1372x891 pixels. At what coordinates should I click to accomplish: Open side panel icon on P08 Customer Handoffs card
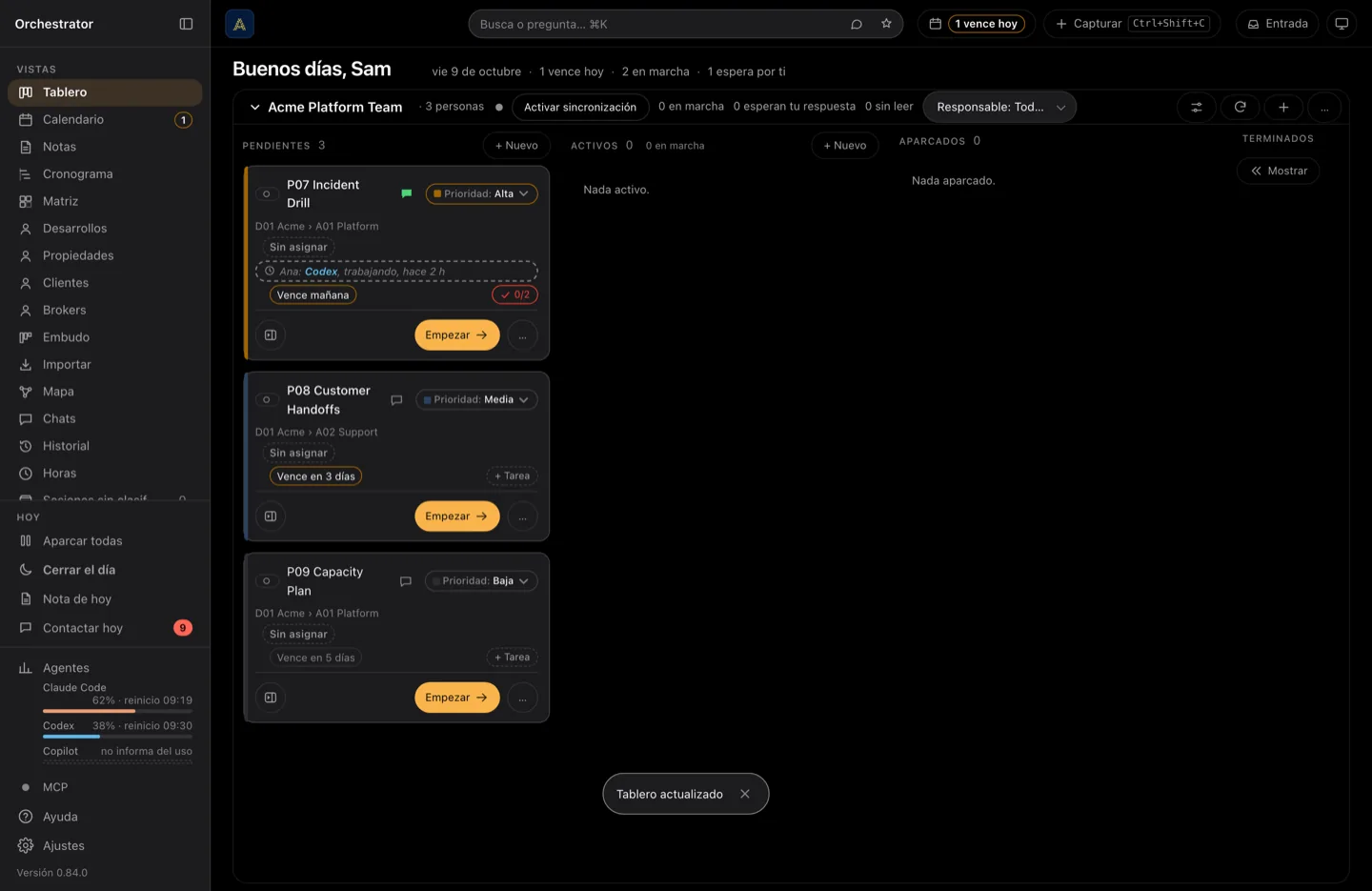pyautogui.click(x=271, y=516)
